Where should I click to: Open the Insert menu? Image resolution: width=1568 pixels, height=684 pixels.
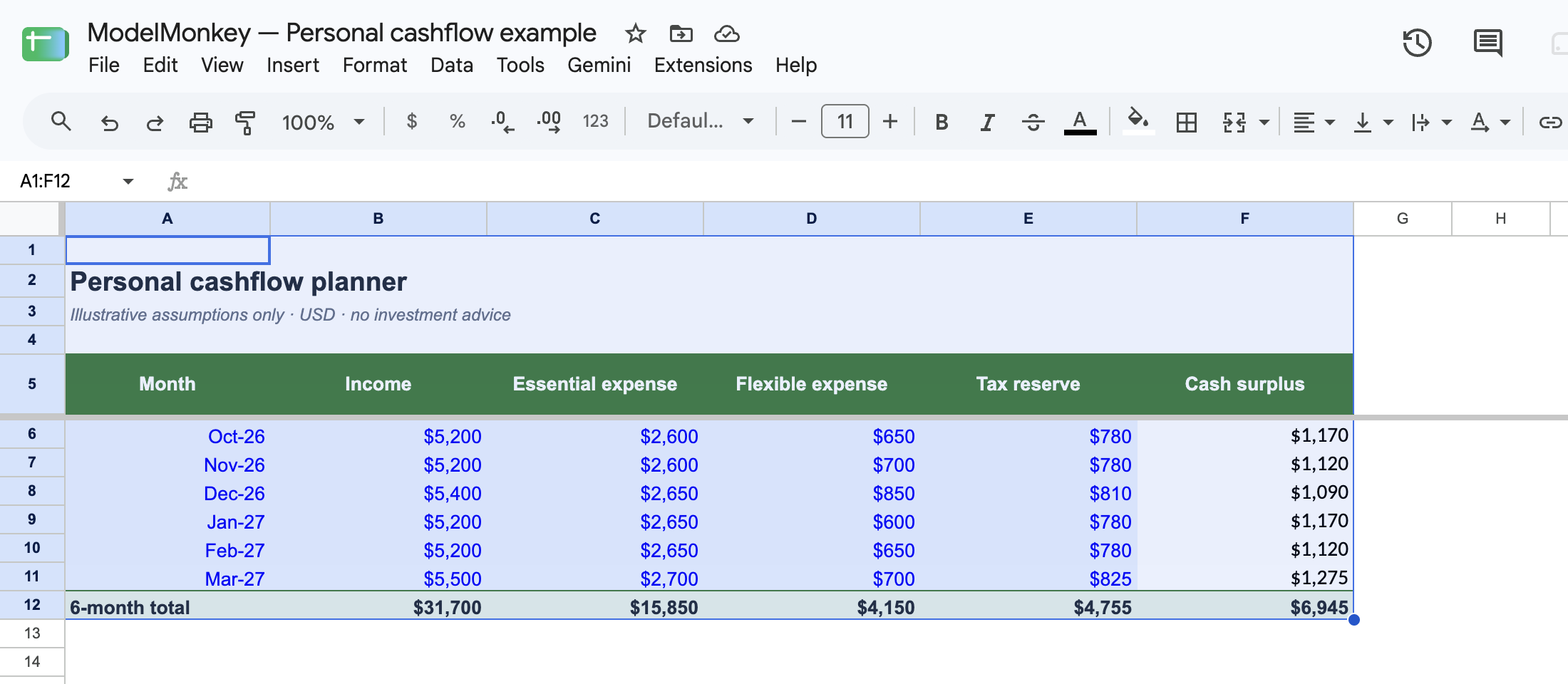coord(292,65)
